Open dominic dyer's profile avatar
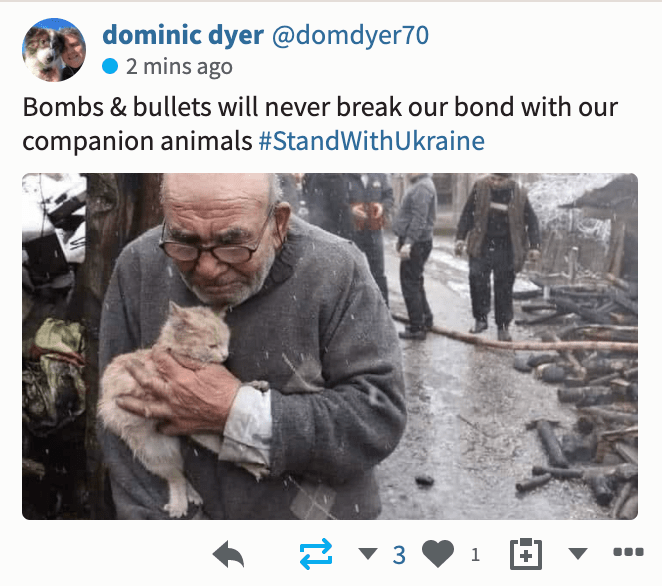This screenshot has height=586, width=662. (x=54, y=50)
